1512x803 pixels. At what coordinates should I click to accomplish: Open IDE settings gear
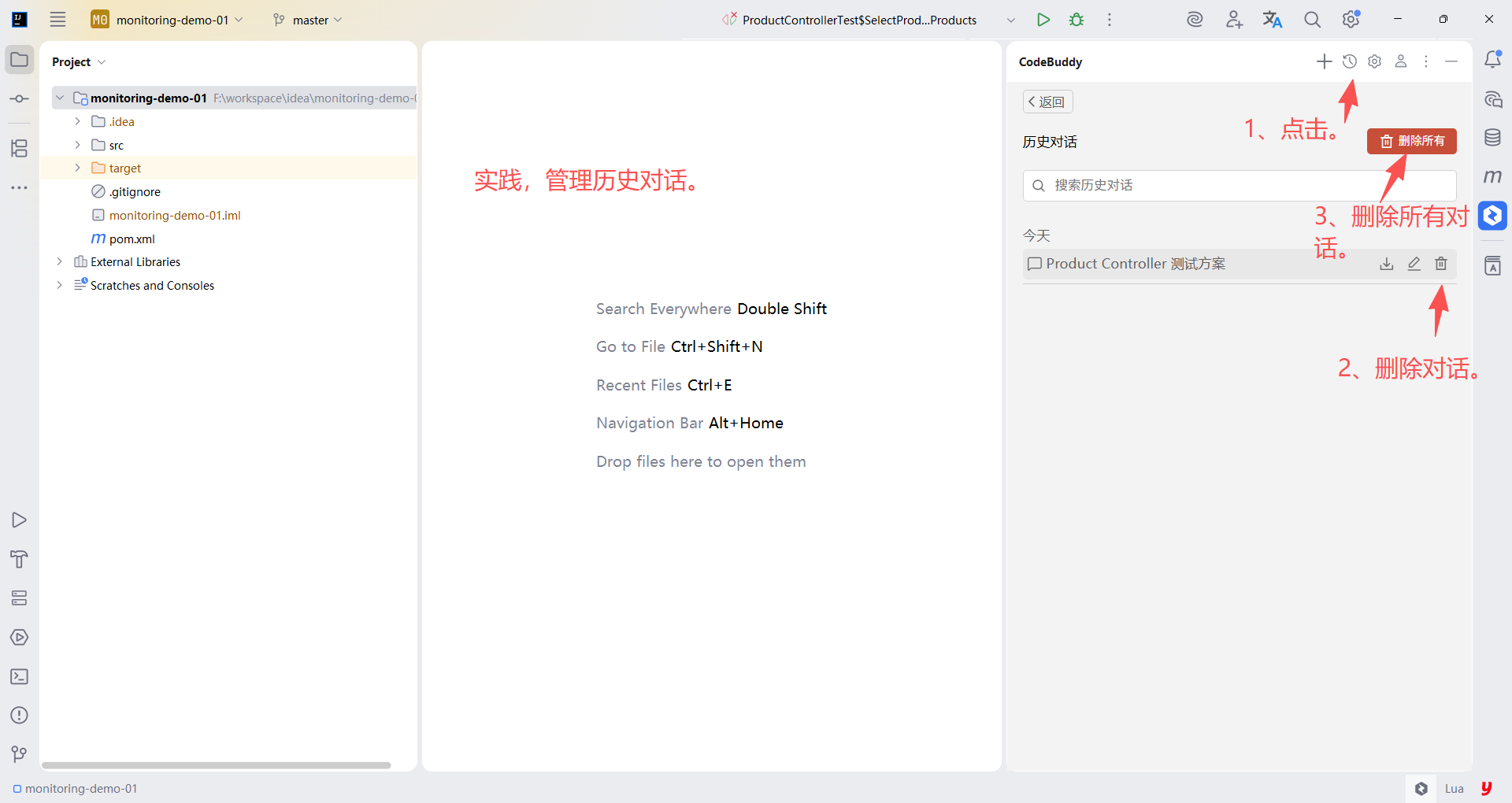(1351, 19)
